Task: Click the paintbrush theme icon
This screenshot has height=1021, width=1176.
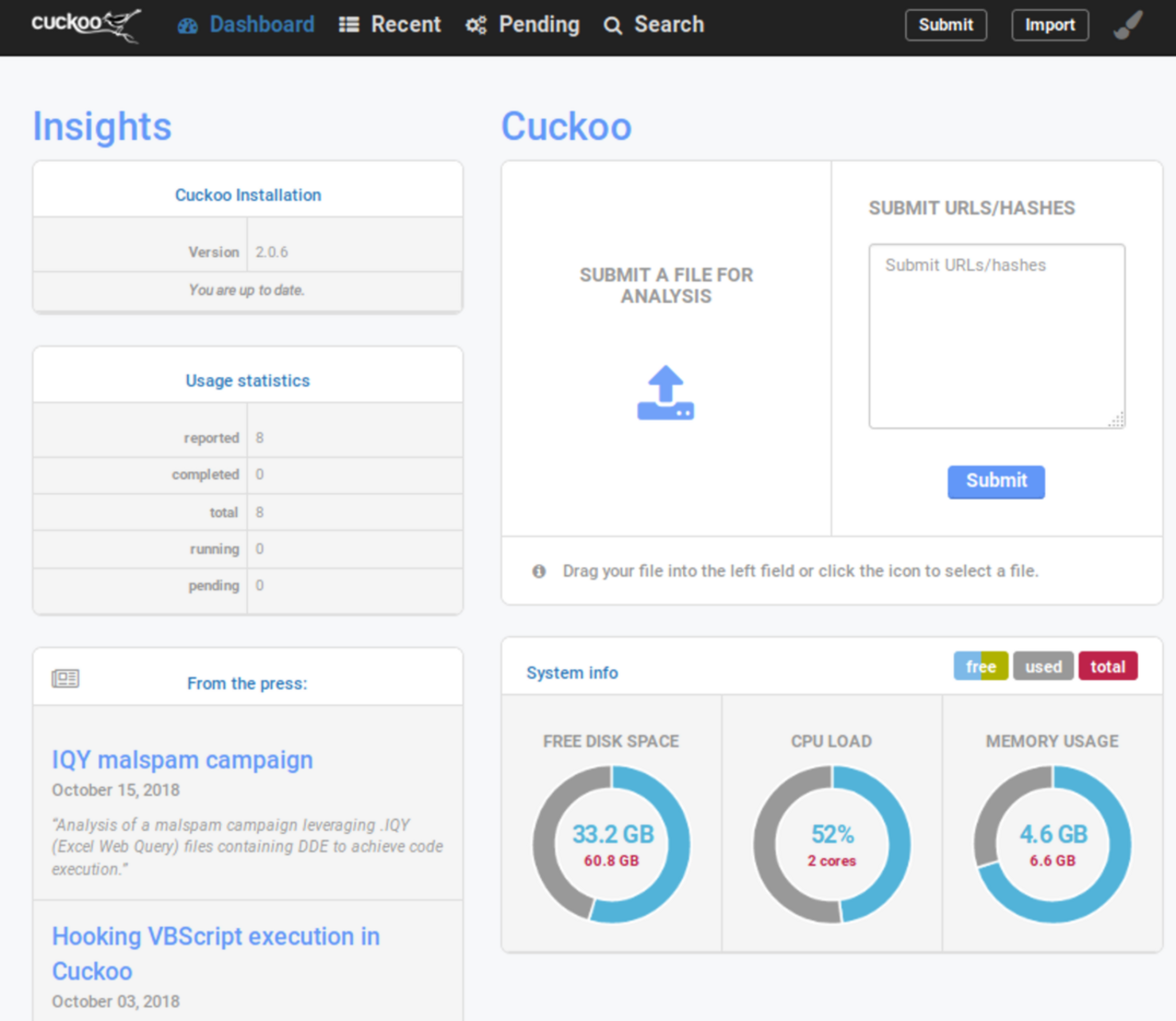Action: click(x=1128, y=25)
